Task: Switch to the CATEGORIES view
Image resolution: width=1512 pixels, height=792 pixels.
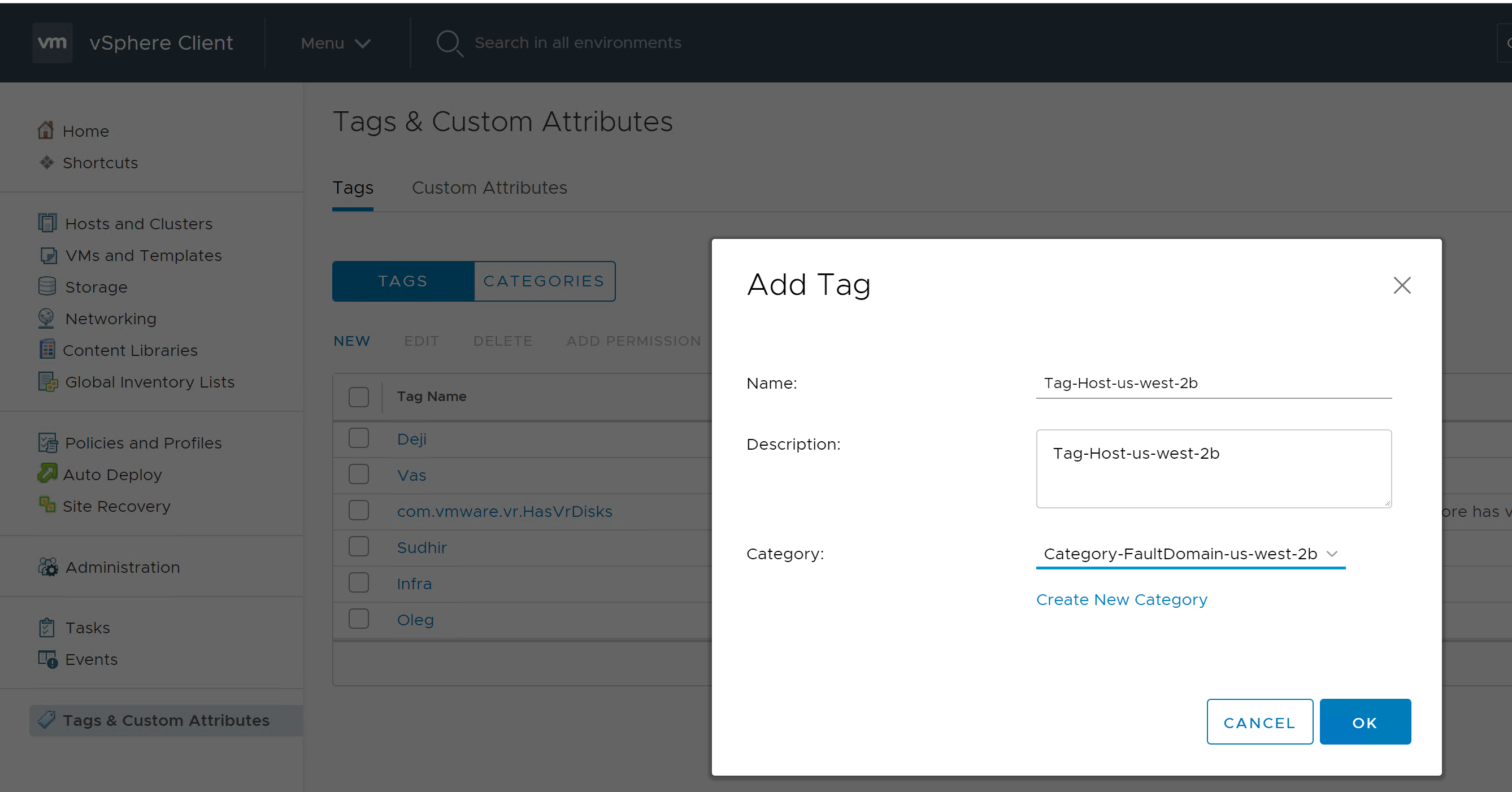Action: point(544,281)
